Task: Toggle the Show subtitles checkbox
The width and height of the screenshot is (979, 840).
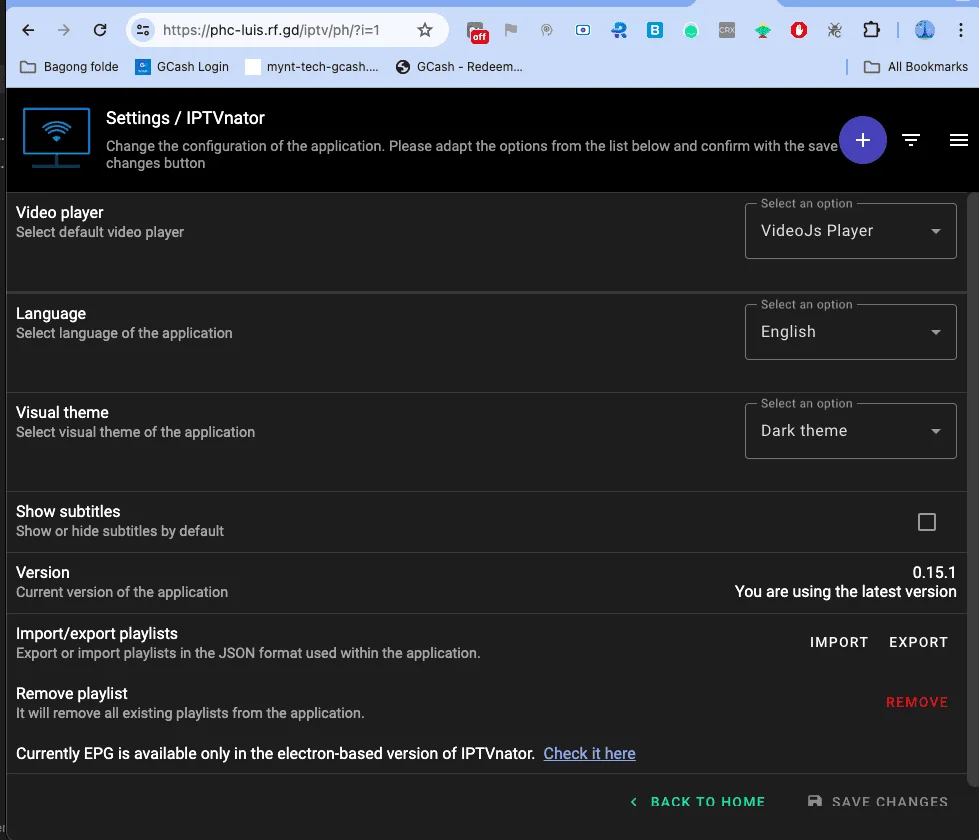Action: 927,522
